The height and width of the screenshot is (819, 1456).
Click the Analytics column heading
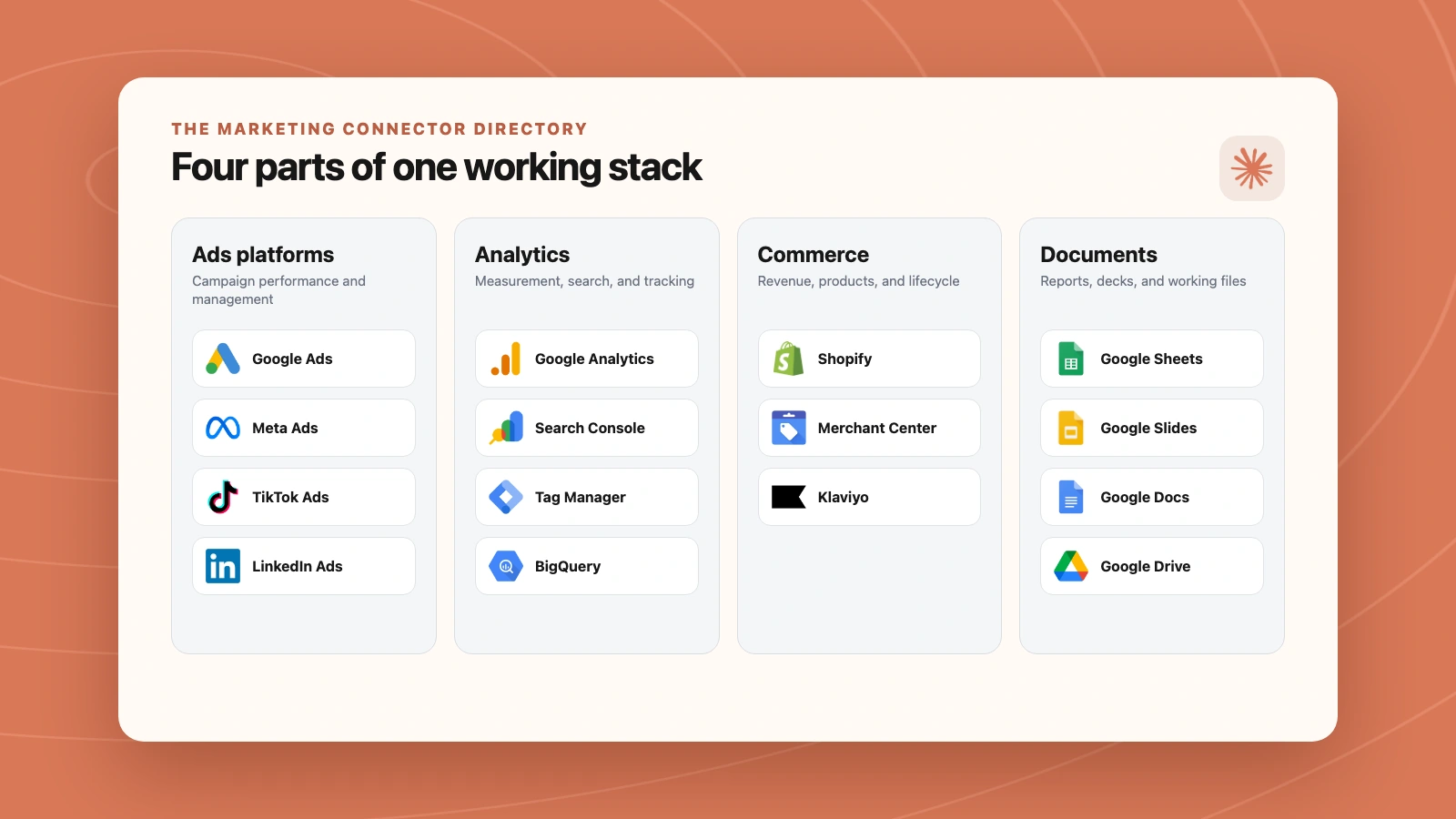(522, 255)
